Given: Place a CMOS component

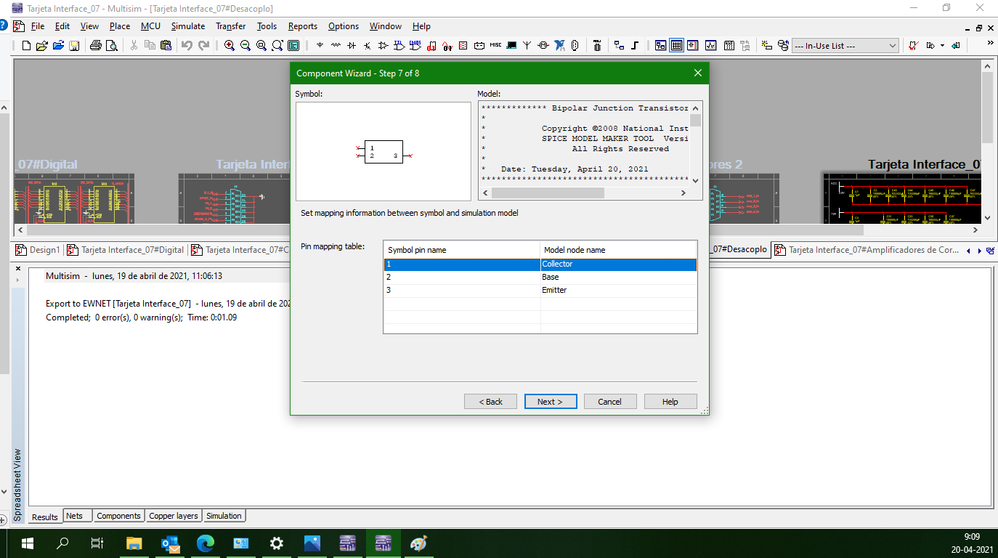Looking at the screenshot, I should 415,46.
